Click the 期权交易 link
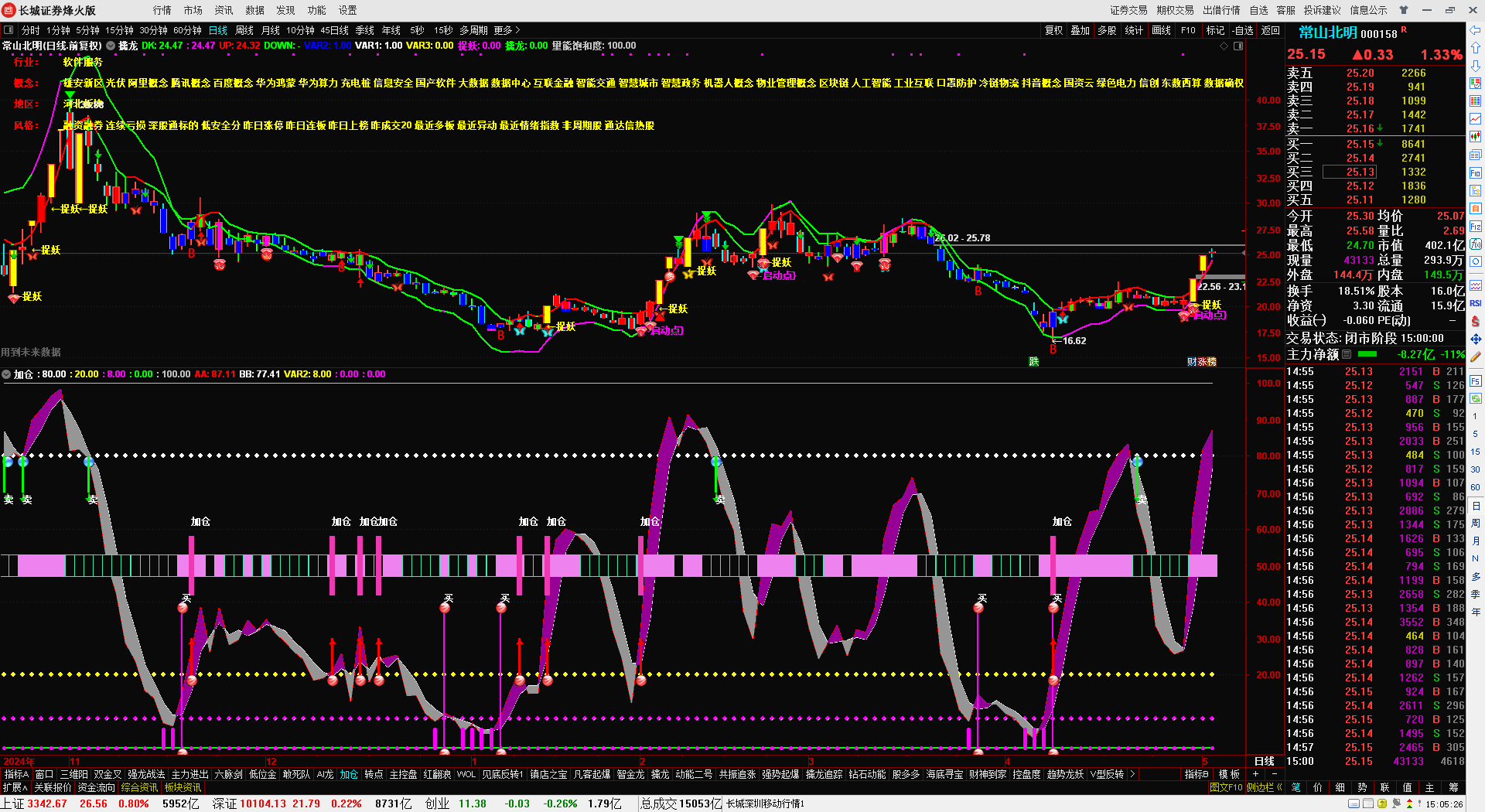1485x812 pixels. tap(1176, 10)
